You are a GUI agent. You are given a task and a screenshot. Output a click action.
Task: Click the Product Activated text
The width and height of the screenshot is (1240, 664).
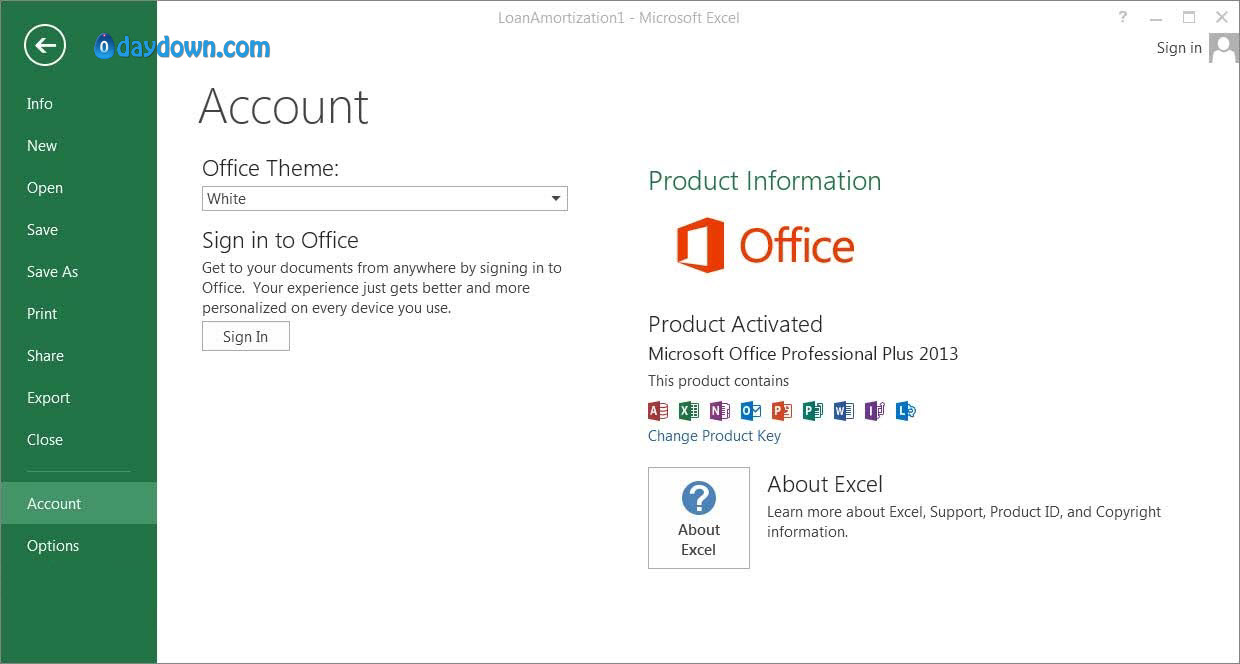(735, 324)
